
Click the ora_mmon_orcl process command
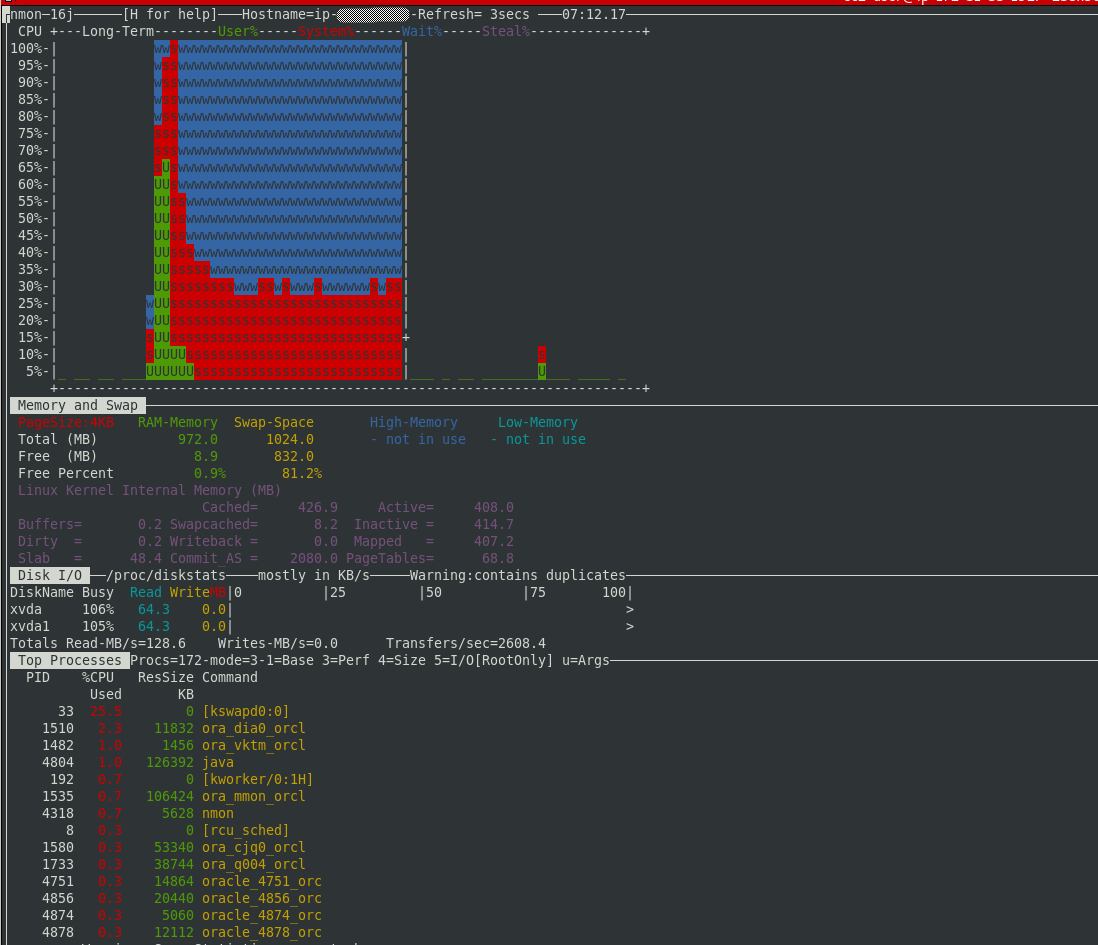tap(254, 796)
